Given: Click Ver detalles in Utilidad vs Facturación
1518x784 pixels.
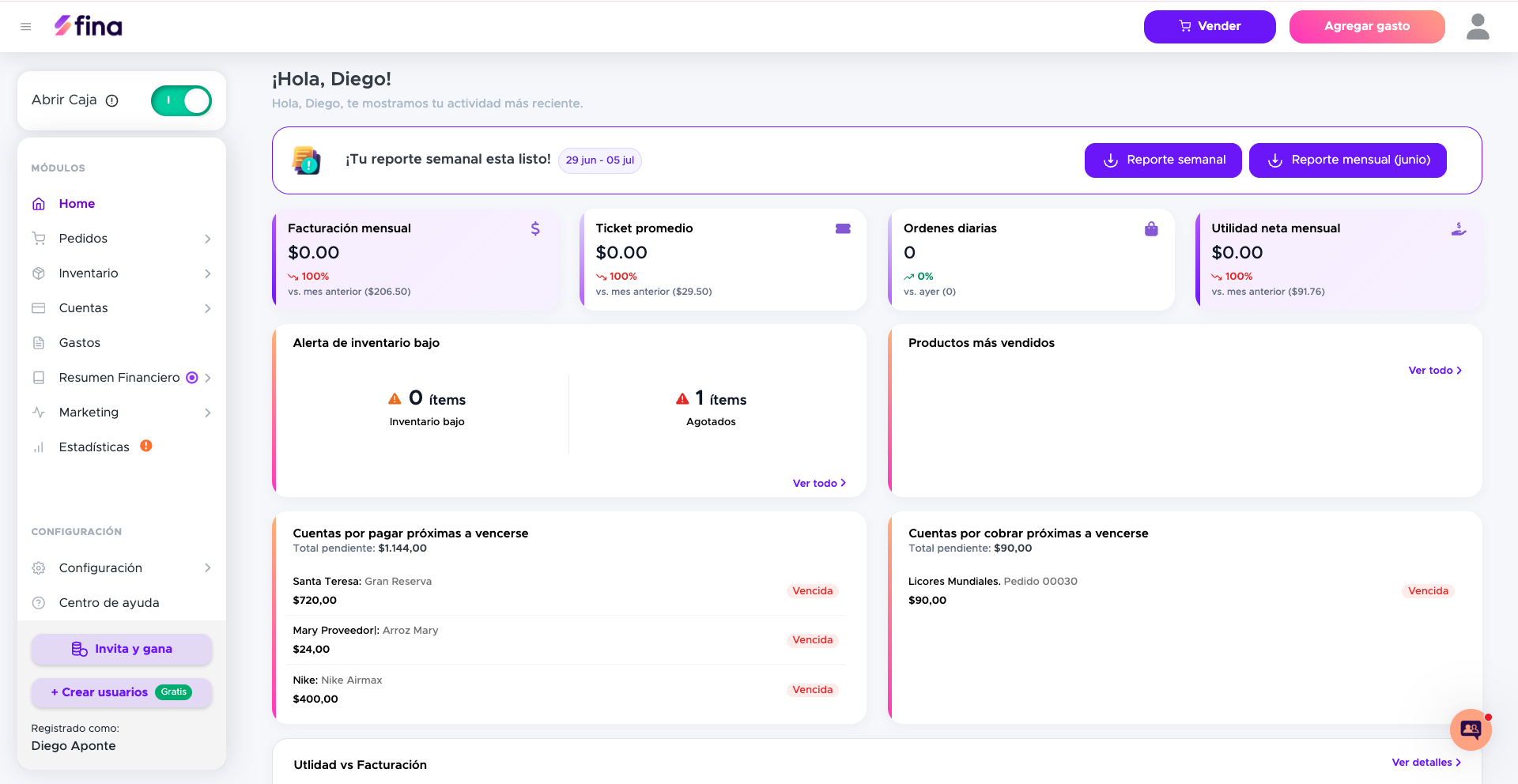Looking at the screenshot, I should pyautogui.click(x=1426, y=763).
